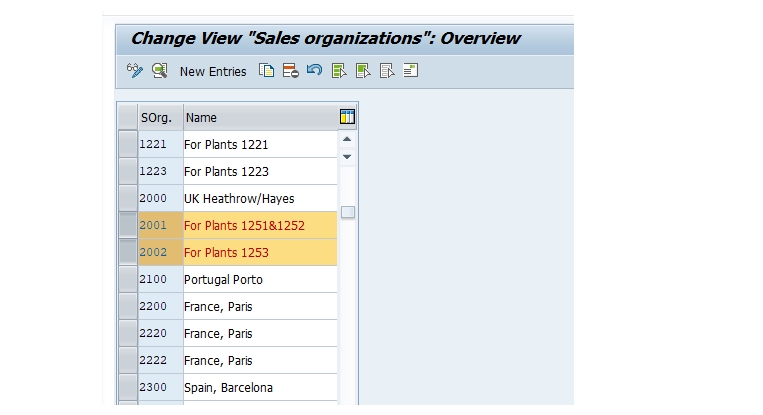763x415 pixels.
Task: Click the sales org cell 2300
Action: [161, 387]
